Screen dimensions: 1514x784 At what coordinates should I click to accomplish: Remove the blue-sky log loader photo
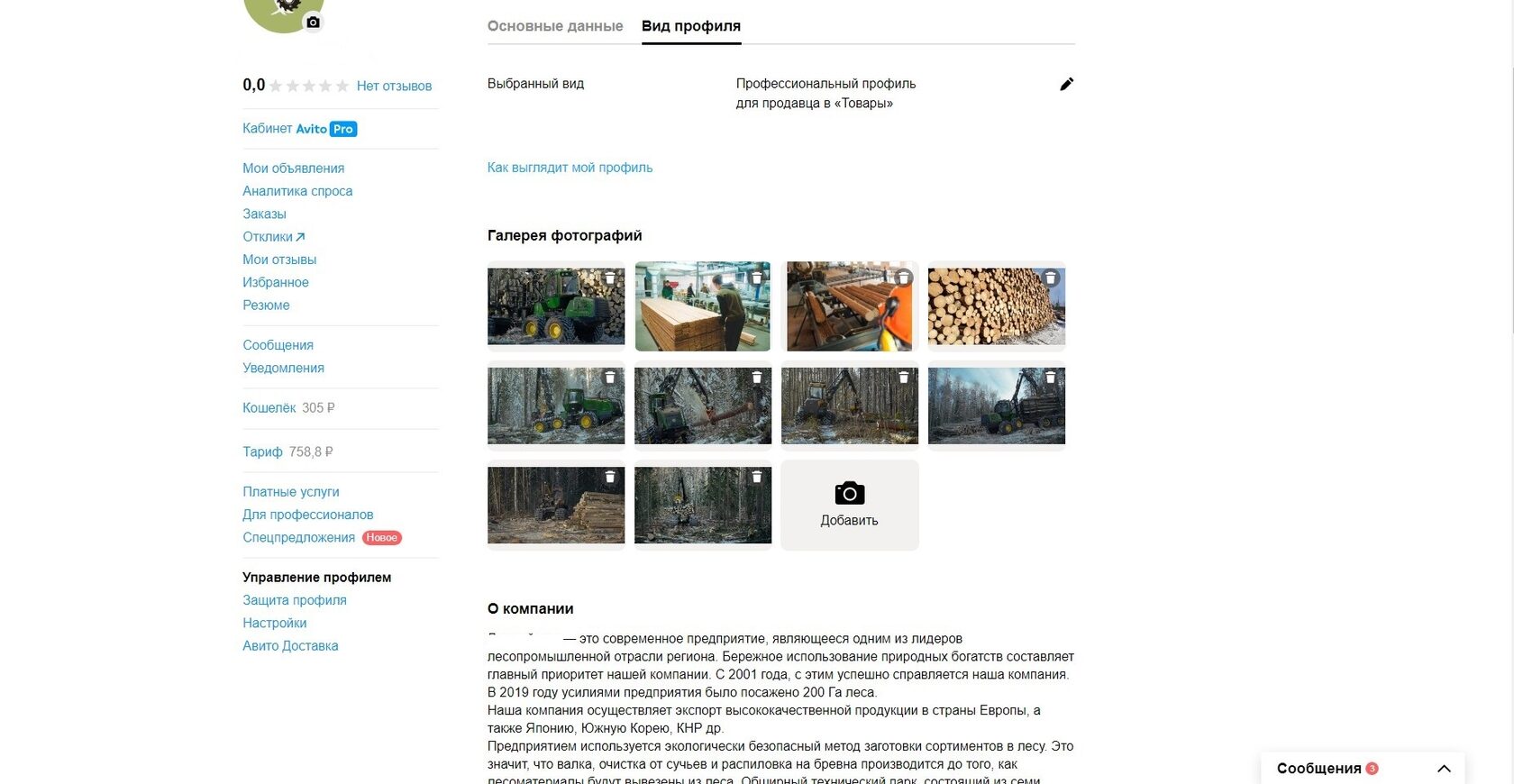[1051, 378]
